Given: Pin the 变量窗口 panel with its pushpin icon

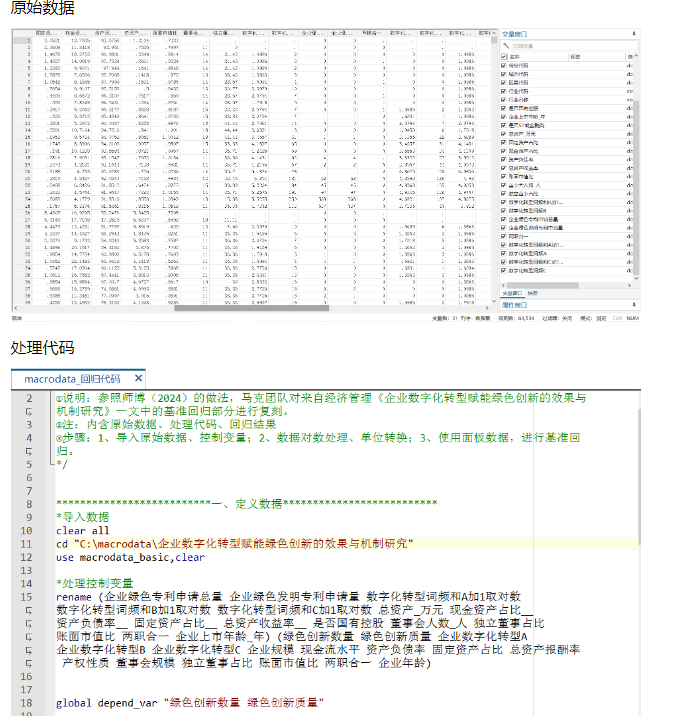Looking at the screenshot, I should click(634, 34).
